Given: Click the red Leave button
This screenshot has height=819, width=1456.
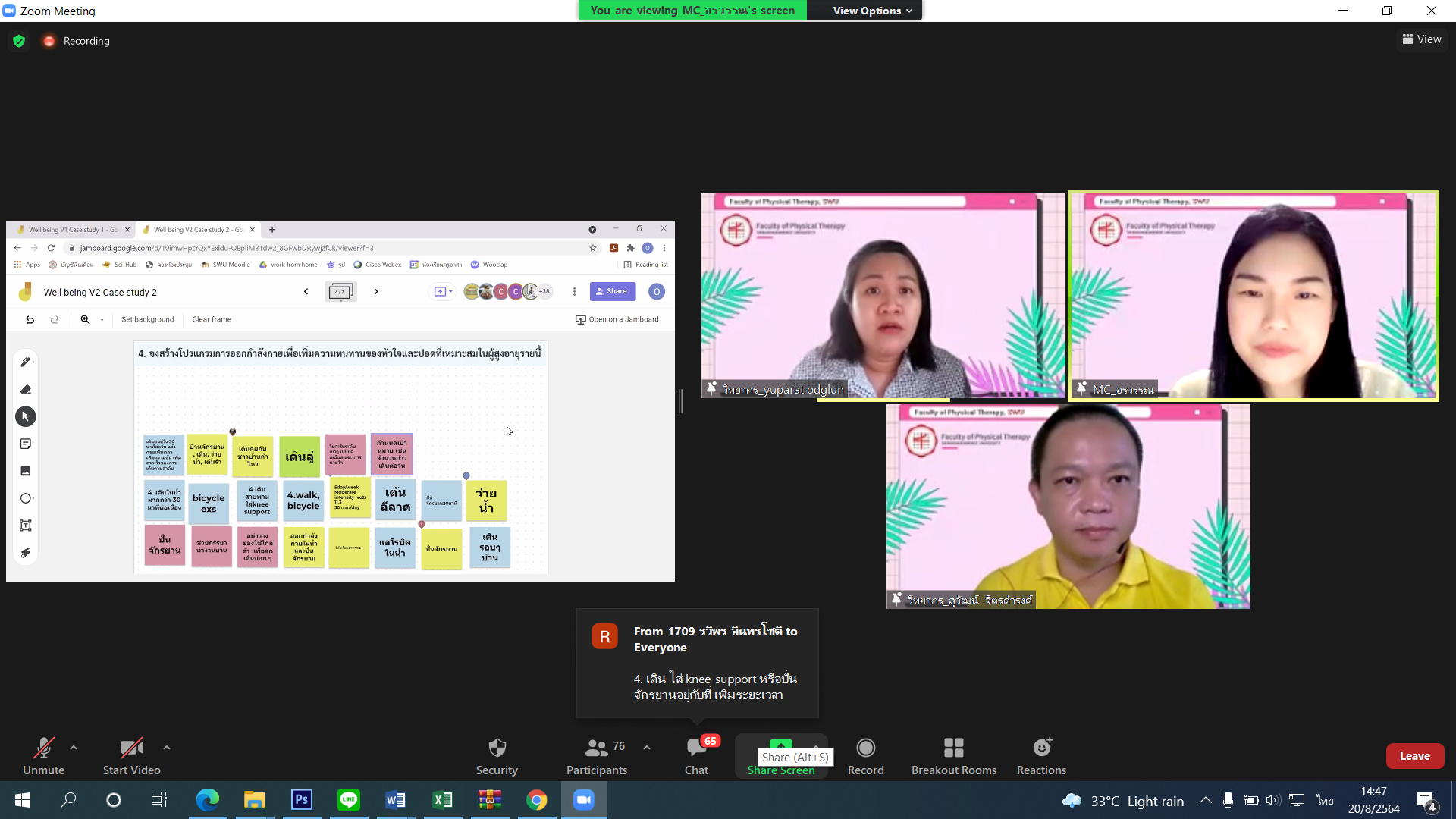Looking at the screenshot, I should pos(1414,756).
